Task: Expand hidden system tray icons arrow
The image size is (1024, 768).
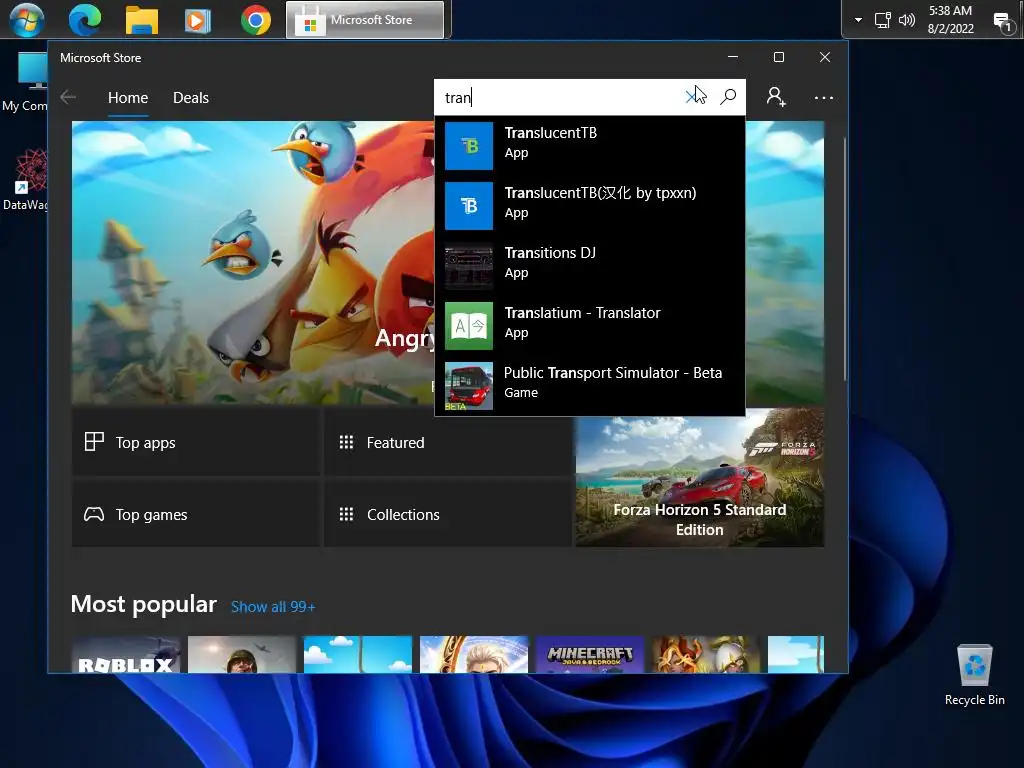Action: pos(858,20)
